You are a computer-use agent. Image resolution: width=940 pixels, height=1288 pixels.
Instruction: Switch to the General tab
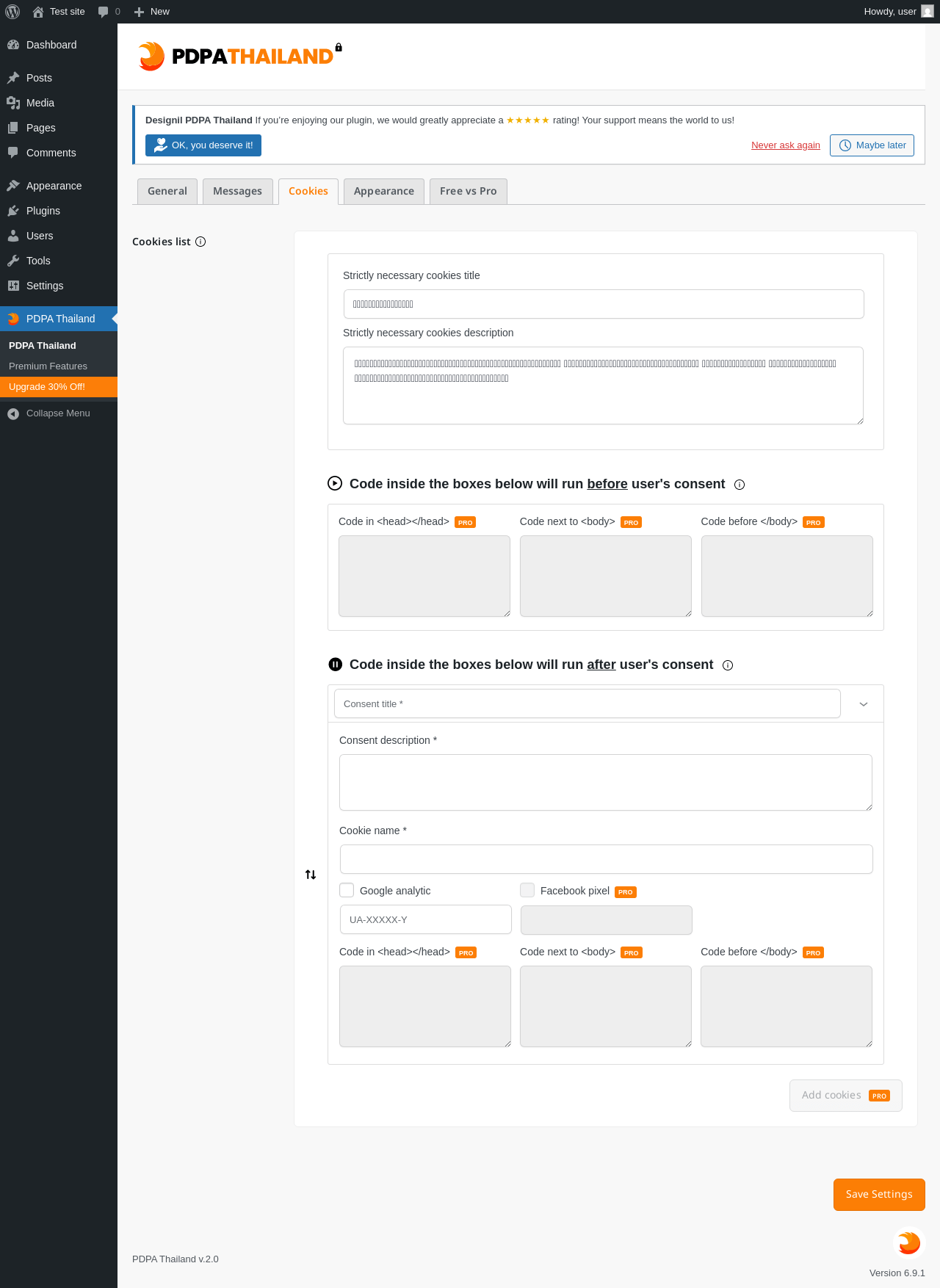pyautogui.click(x=167, y=191)
